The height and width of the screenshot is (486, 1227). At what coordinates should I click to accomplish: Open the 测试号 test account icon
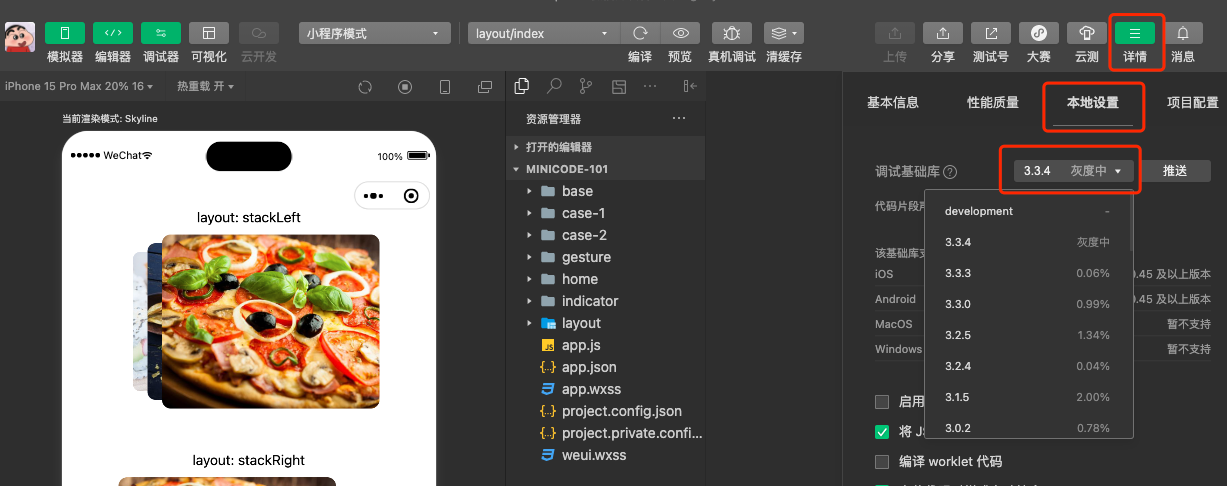point(991,33)
